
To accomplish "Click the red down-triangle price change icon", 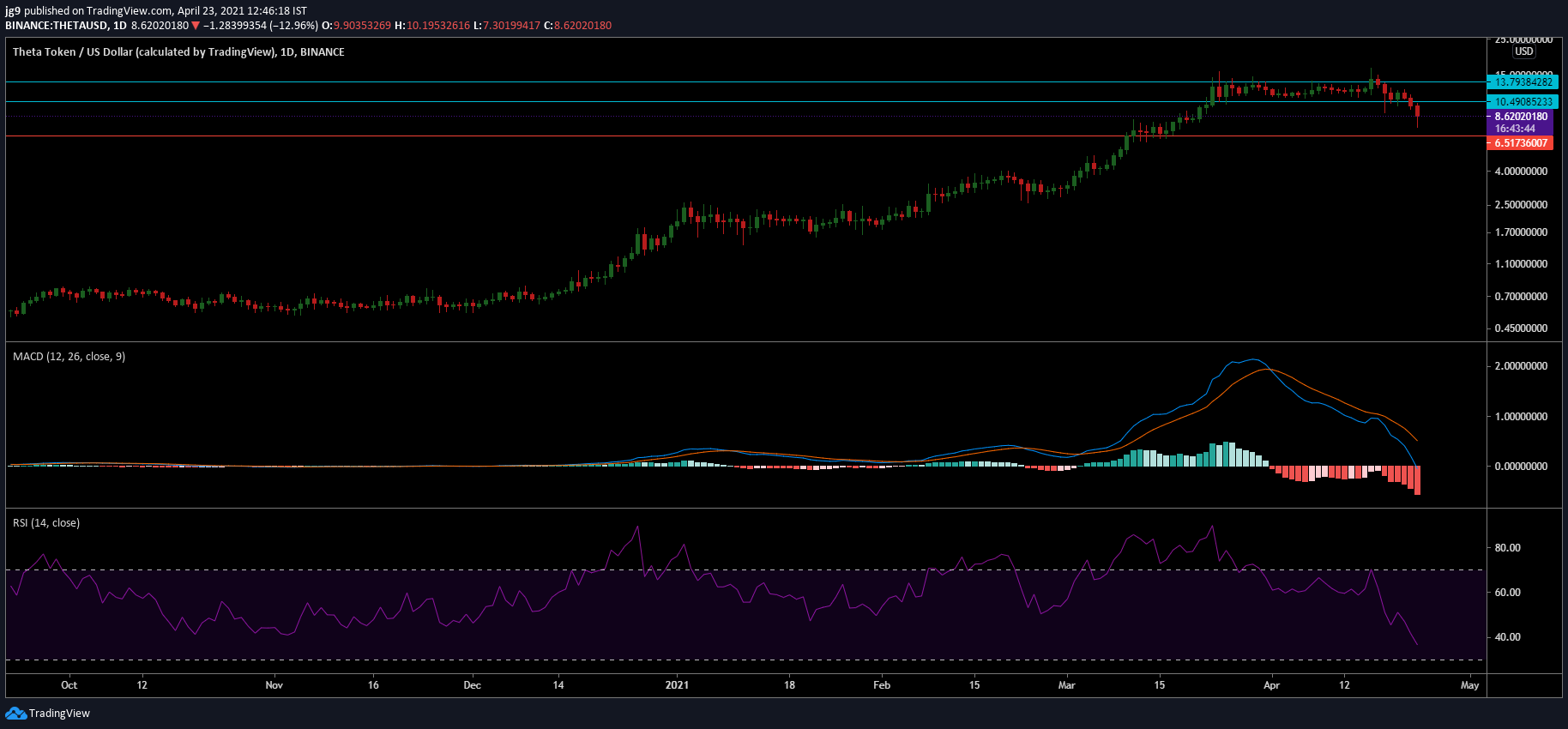I will click(x=196, y=26).
